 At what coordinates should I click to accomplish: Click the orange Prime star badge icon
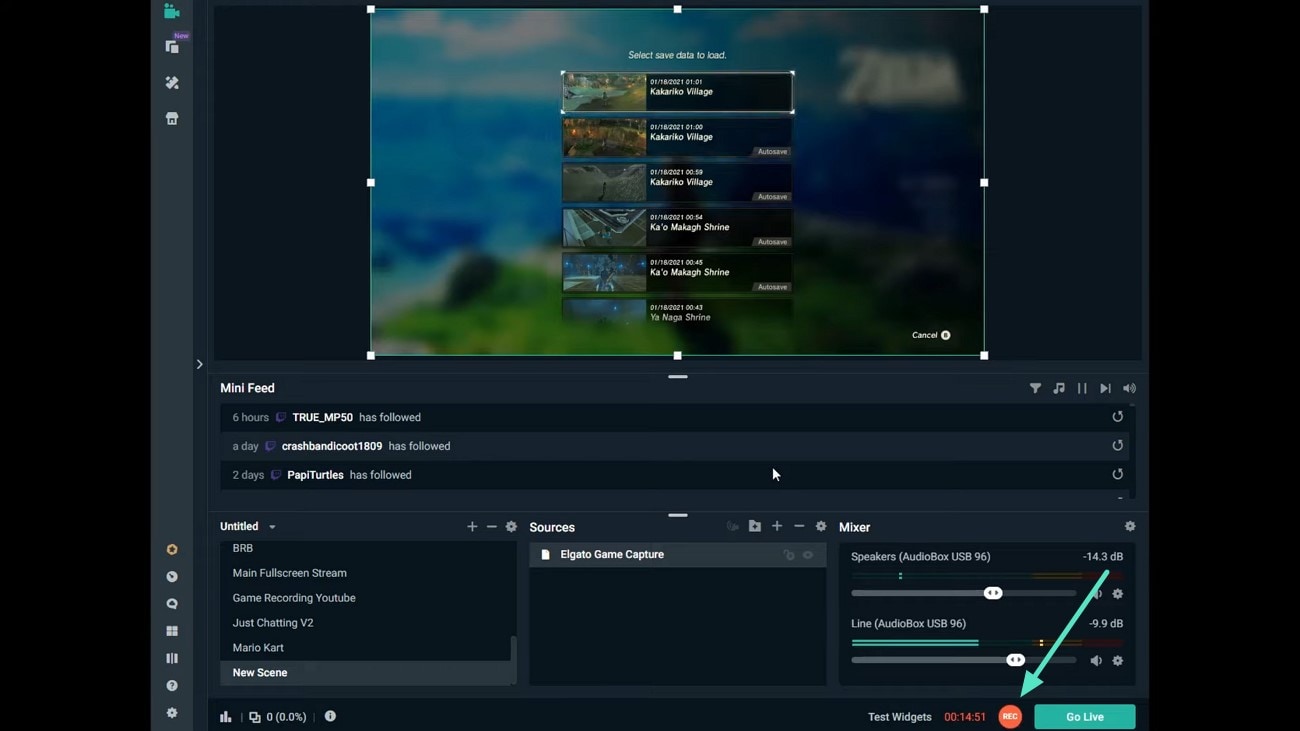[x=172, y=550]
